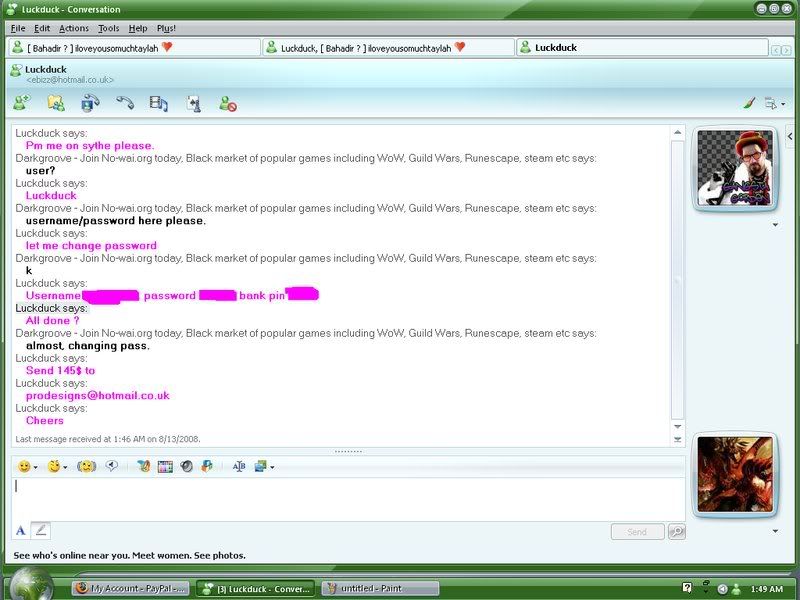The width and height of the screenshot is (800, 600).
Task: Open the File menu
Action: click(x=18, y=29)
